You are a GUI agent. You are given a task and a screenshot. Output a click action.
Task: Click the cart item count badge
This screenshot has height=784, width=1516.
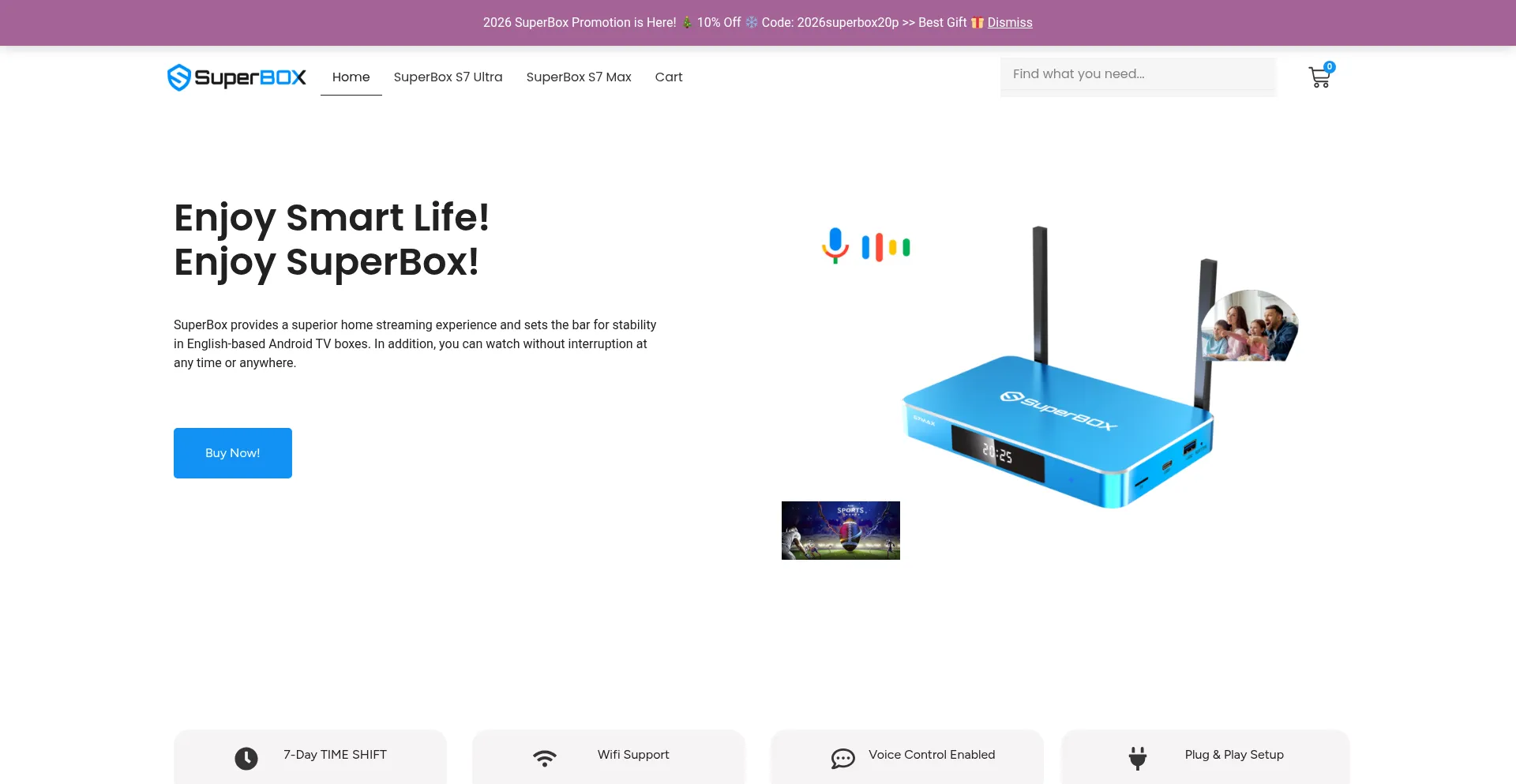click(1330, 67)
